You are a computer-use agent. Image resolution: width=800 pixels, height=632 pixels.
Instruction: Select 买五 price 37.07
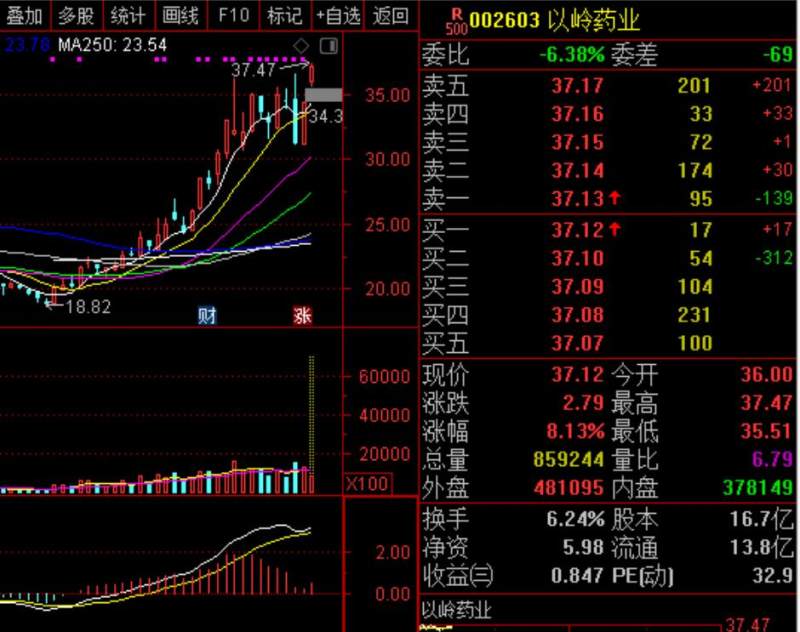click(x=578, y=343)
